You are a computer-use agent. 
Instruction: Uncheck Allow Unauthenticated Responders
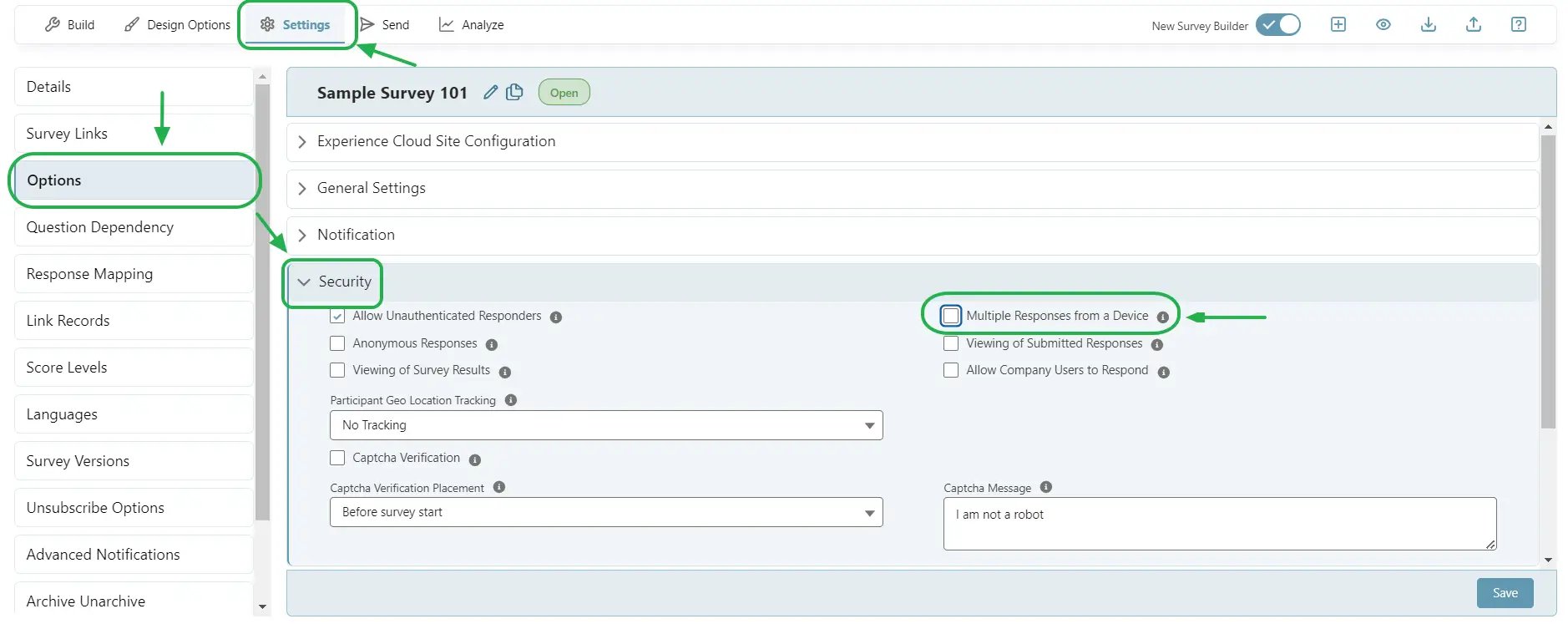pyautogui.click(x=337, y=317)
